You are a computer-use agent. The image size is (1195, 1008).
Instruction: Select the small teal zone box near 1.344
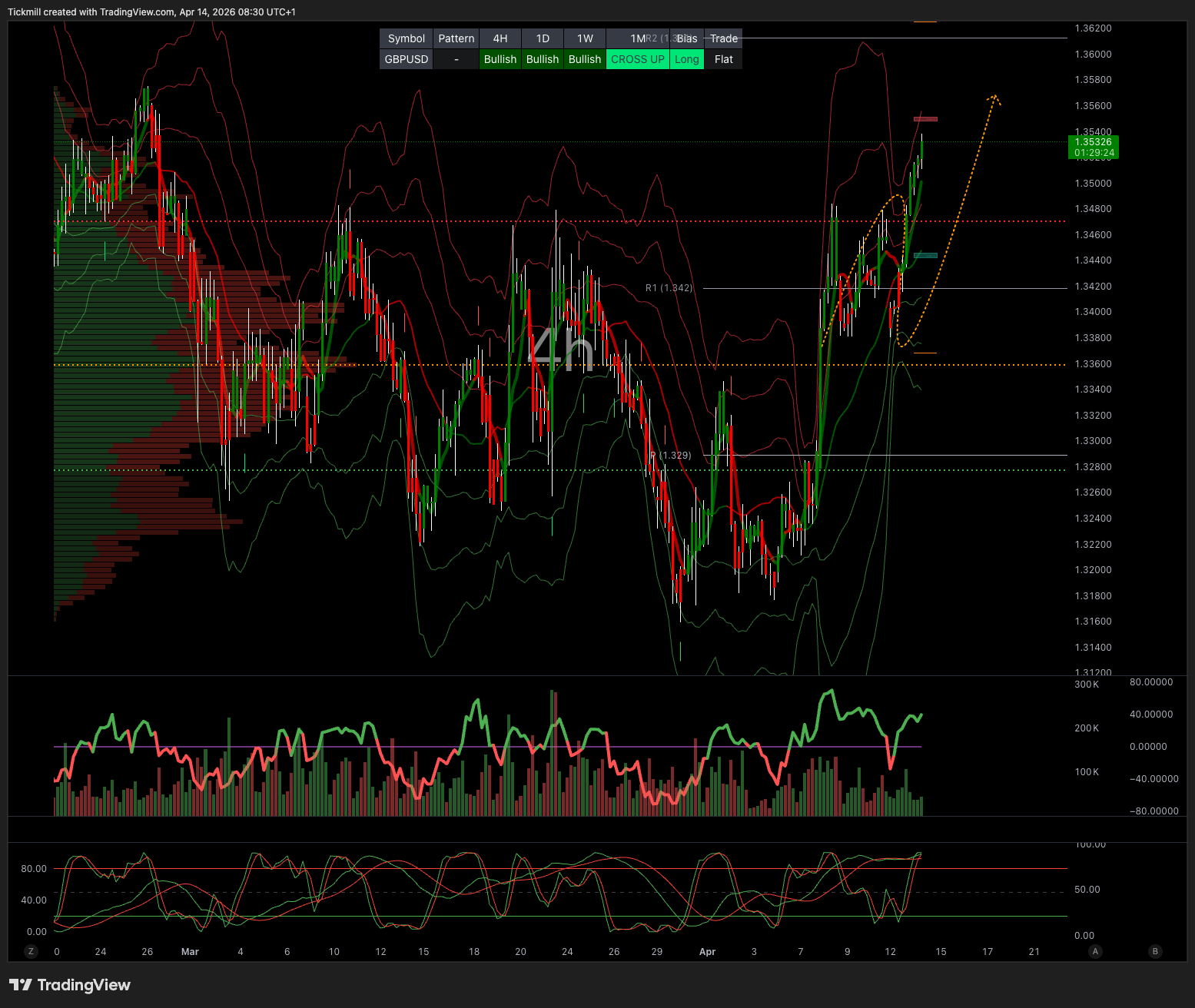[925, 255]
